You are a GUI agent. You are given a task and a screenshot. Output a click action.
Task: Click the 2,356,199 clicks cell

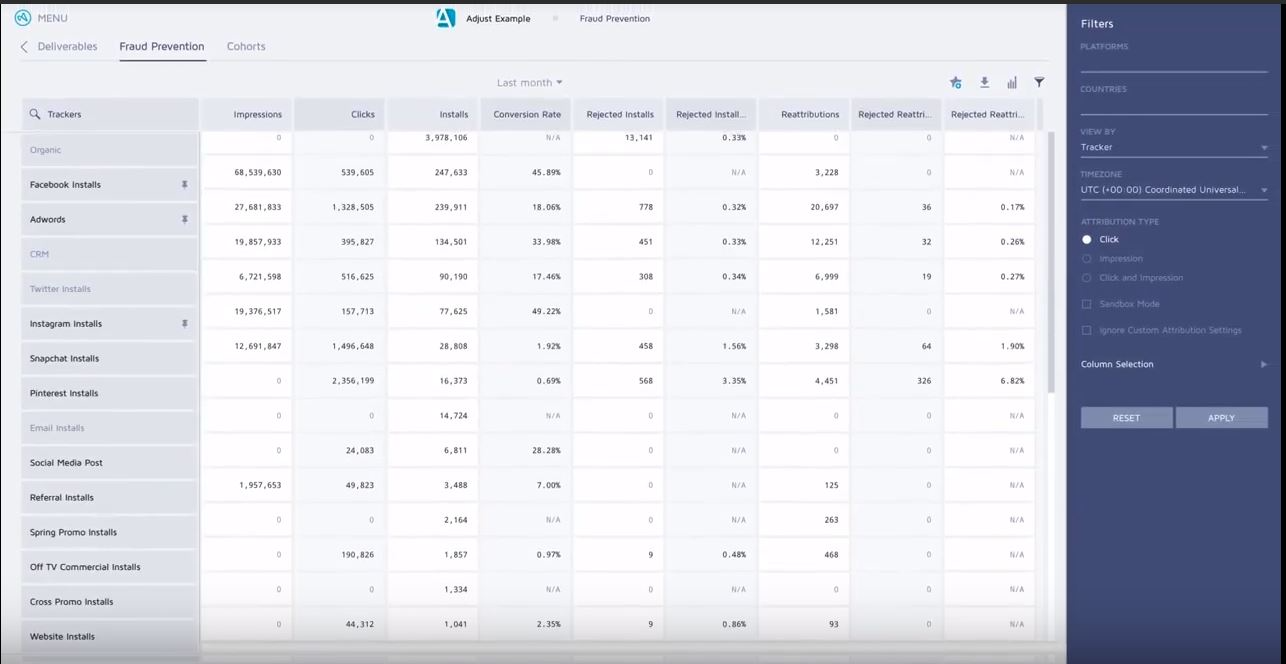(340, 381)
